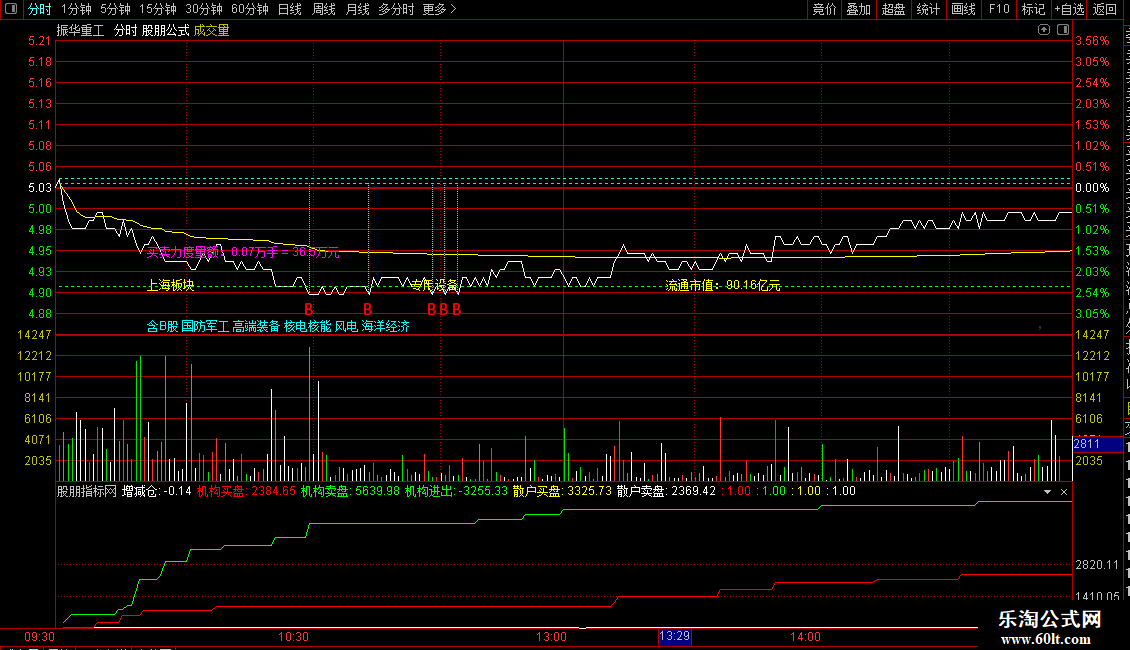Image resolution: width=1130 pixels, height=650 pixels.
Task: Click the 标记 mark button
Action: (1033, 9)
